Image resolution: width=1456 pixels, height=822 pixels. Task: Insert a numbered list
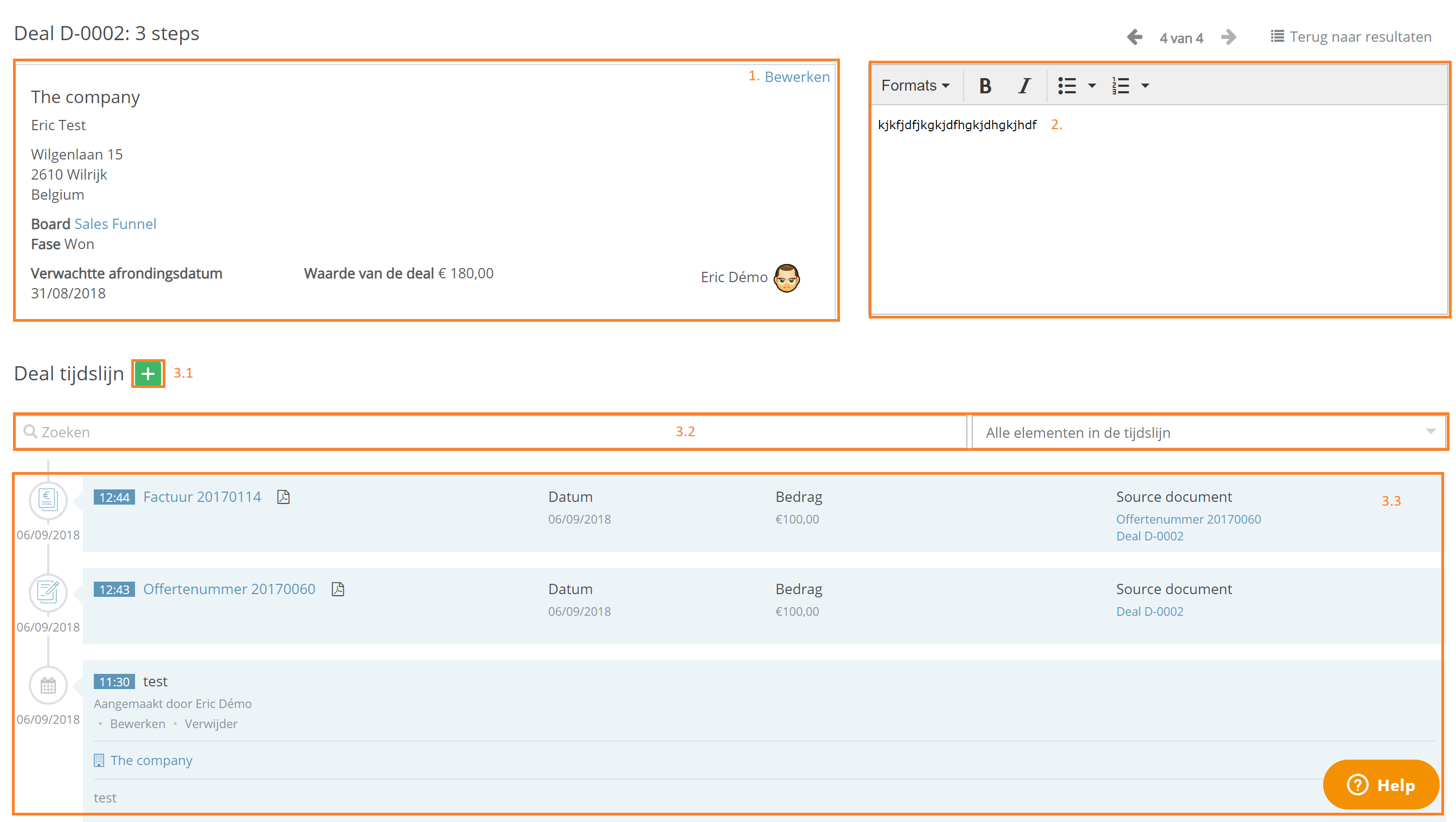pos(1120,85)
